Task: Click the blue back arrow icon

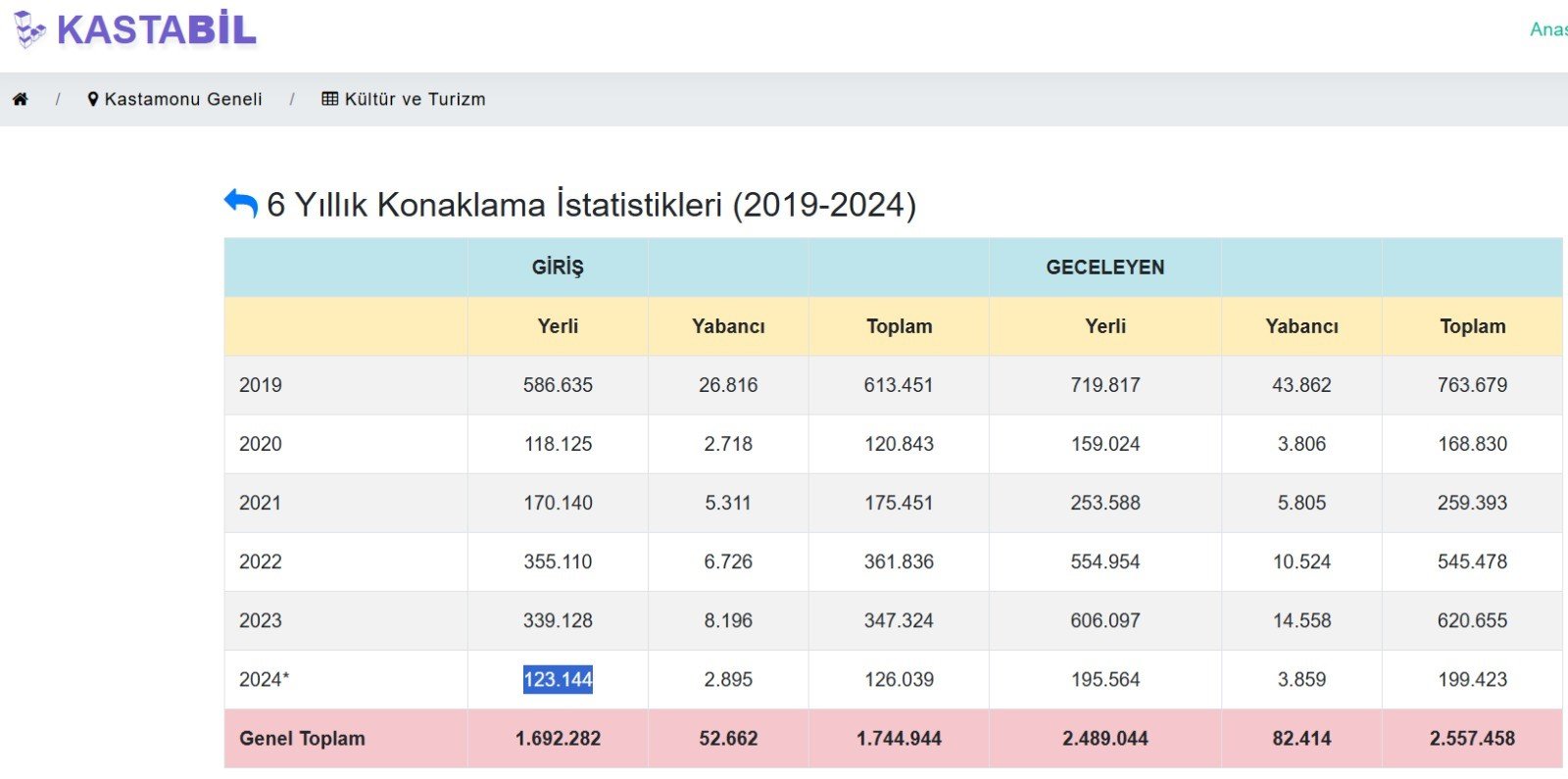Action: point(240,203)
